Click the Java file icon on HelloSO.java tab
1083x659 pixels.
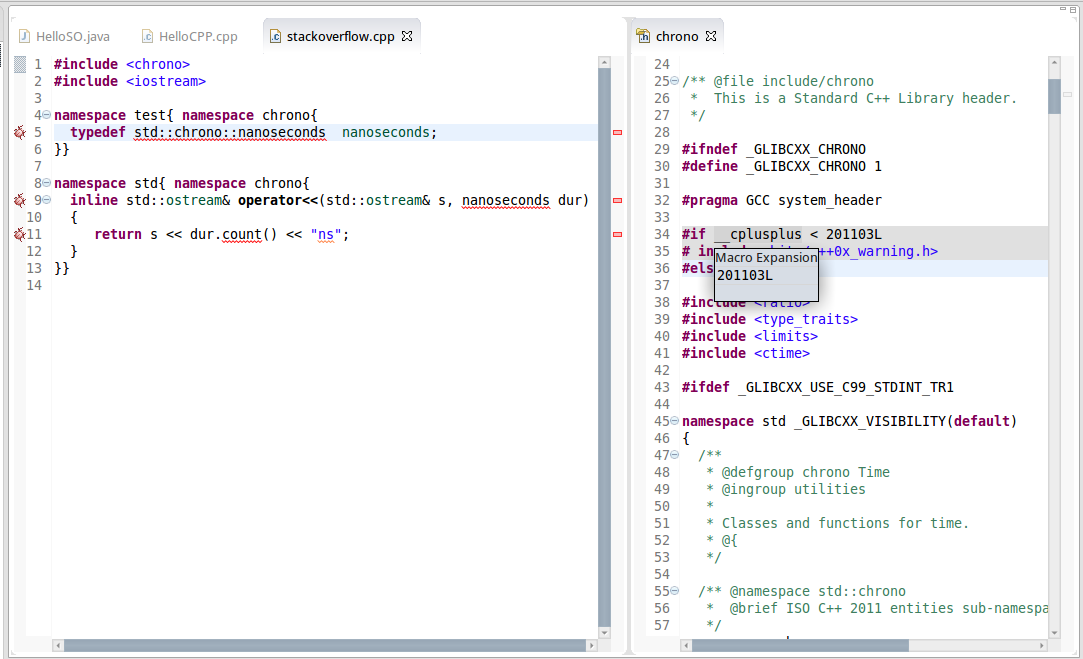(24, 37)
